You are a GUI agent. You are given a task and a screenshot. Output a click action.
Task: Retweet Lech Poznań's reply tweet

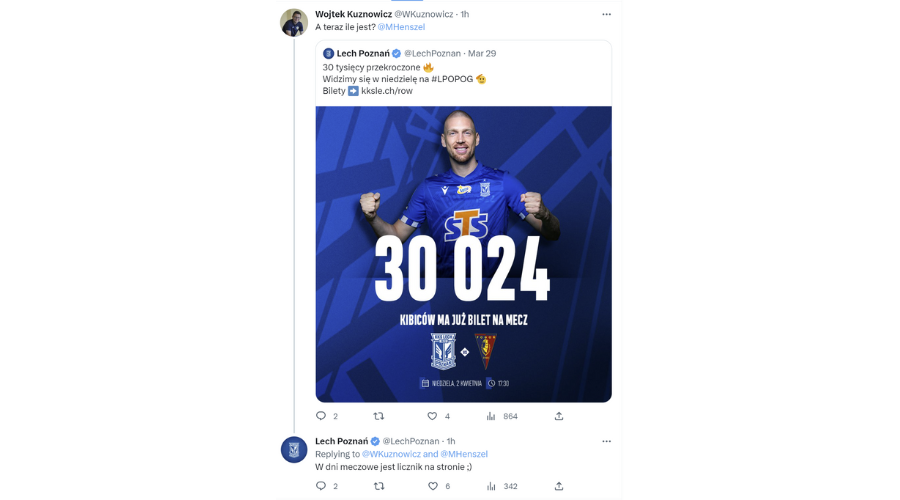pos(379,486)
